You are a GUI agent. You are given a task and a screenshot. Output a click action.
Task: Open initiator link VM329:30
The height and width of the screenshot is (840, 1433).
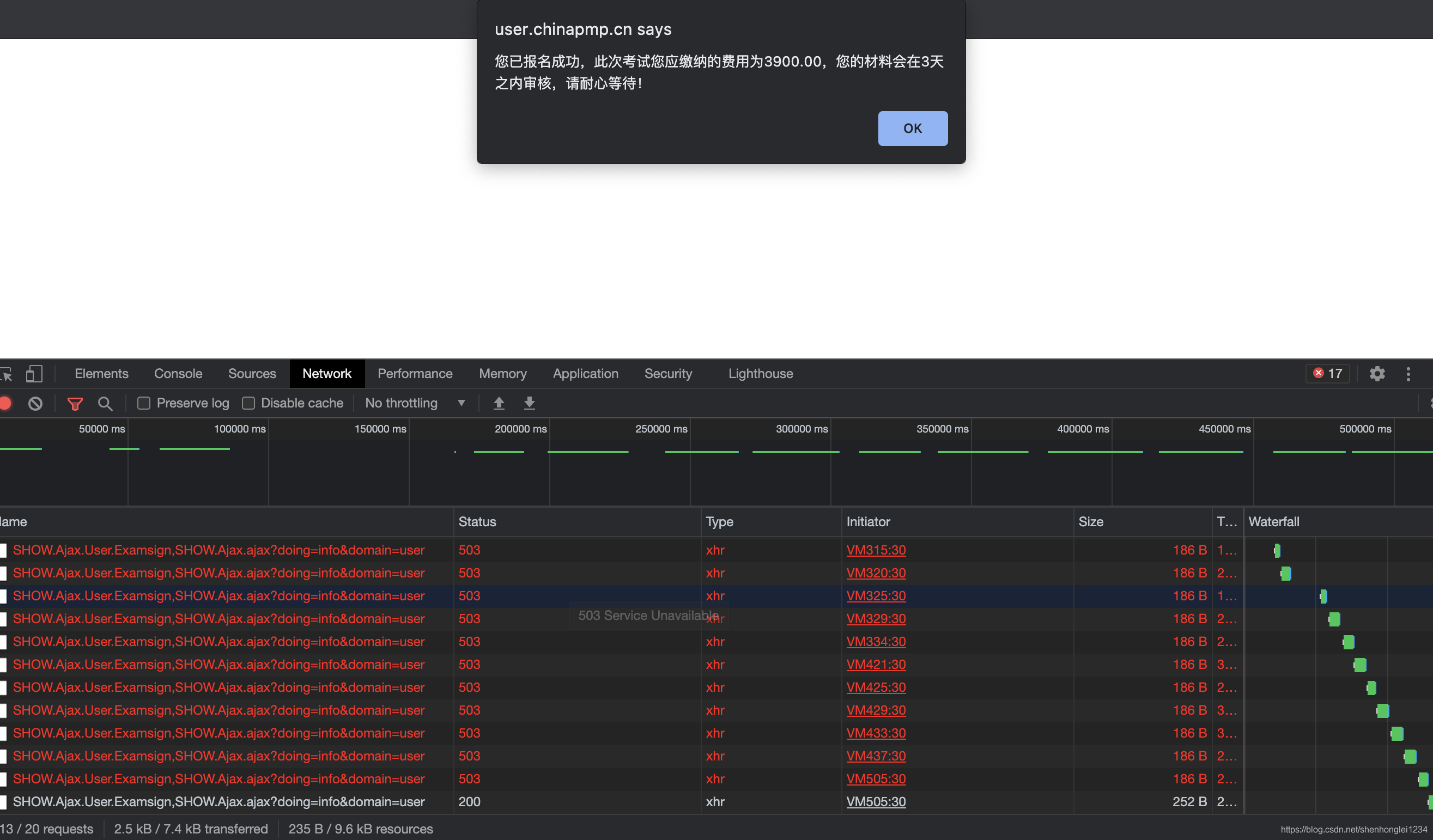876,618
